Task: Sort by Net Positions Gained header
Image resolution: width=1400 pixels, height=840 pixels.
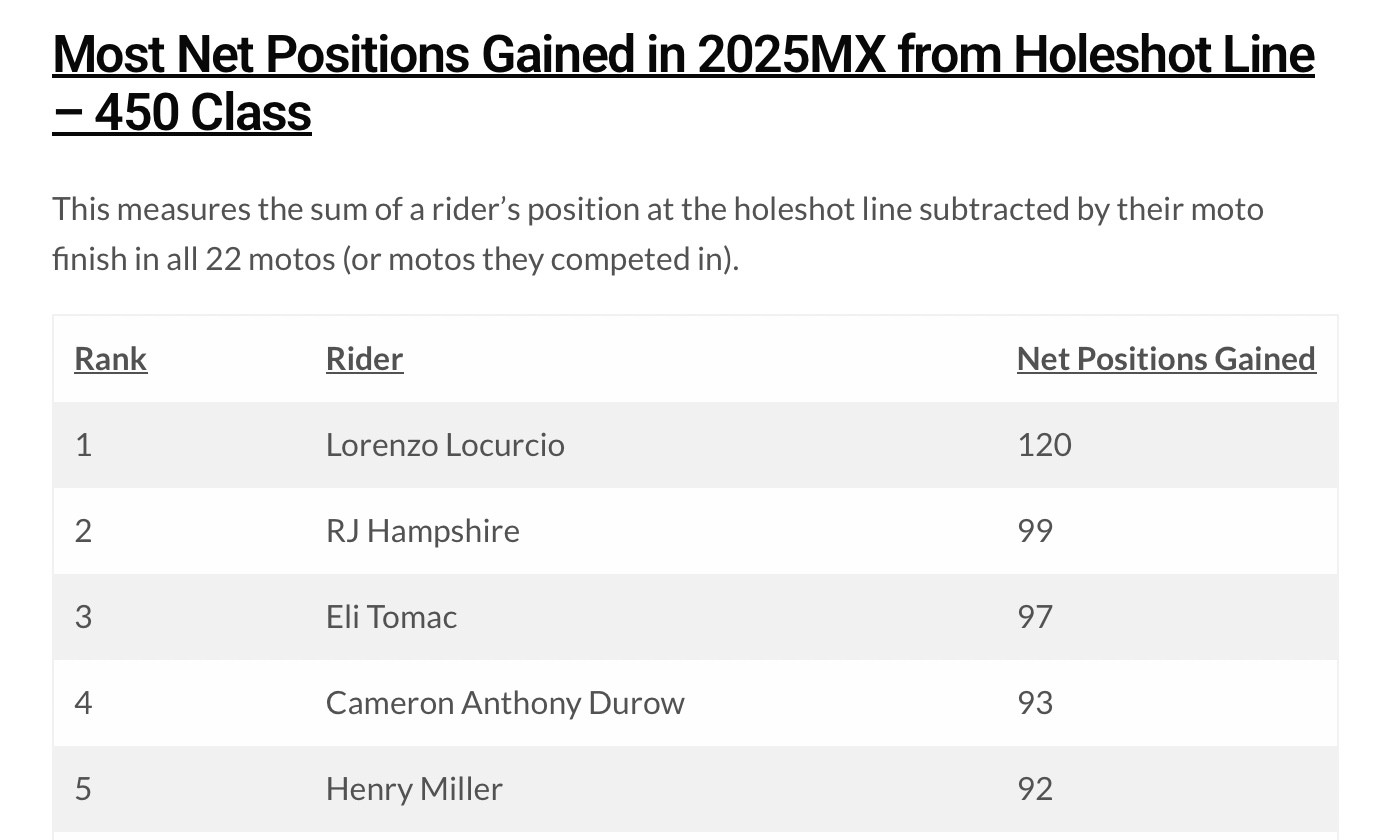Action: pos(1166,359)
